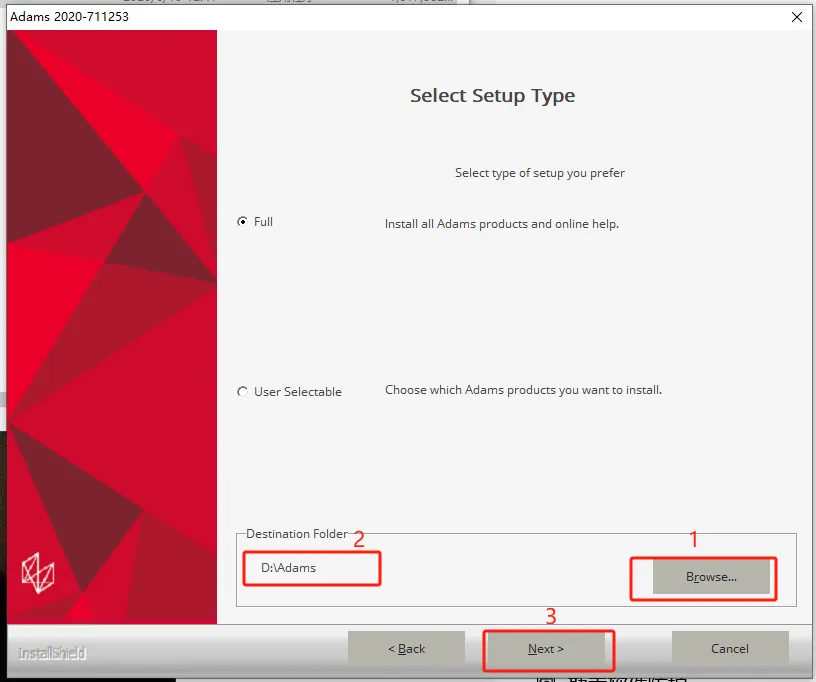Screen dimensions: 816x682
Task: Click the Adams 2020-711253 title text
Action: point(69,17)
